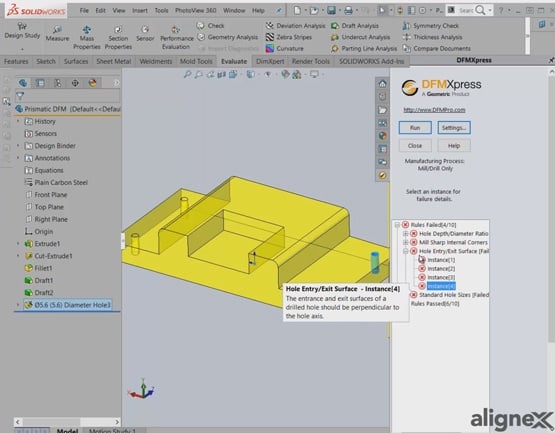Open the DFMPro.com link
The image size is (555, 433).
coord(434,110)
